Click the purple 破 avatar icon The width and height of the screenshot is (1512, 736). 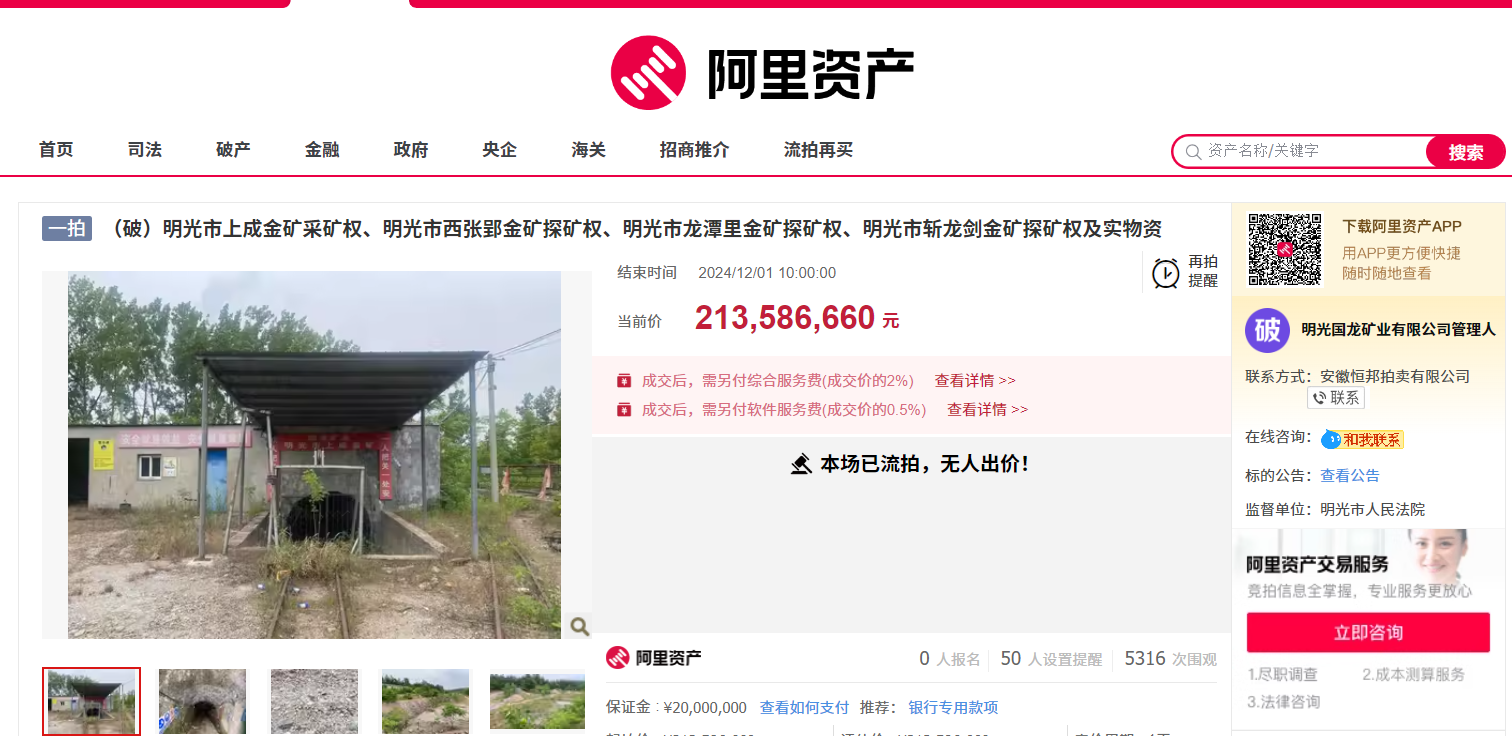pos(1267,330)
